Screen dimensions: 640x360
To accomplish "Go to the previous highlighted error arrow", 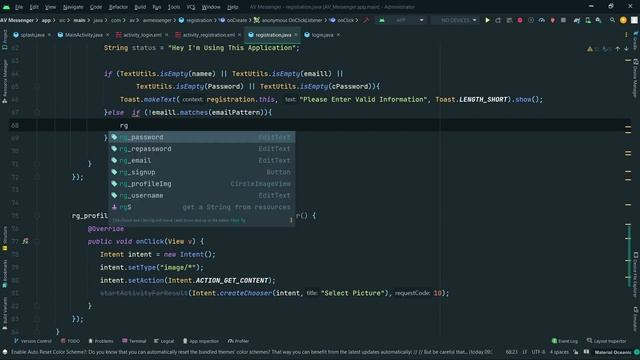I will [x=618, y=49].
